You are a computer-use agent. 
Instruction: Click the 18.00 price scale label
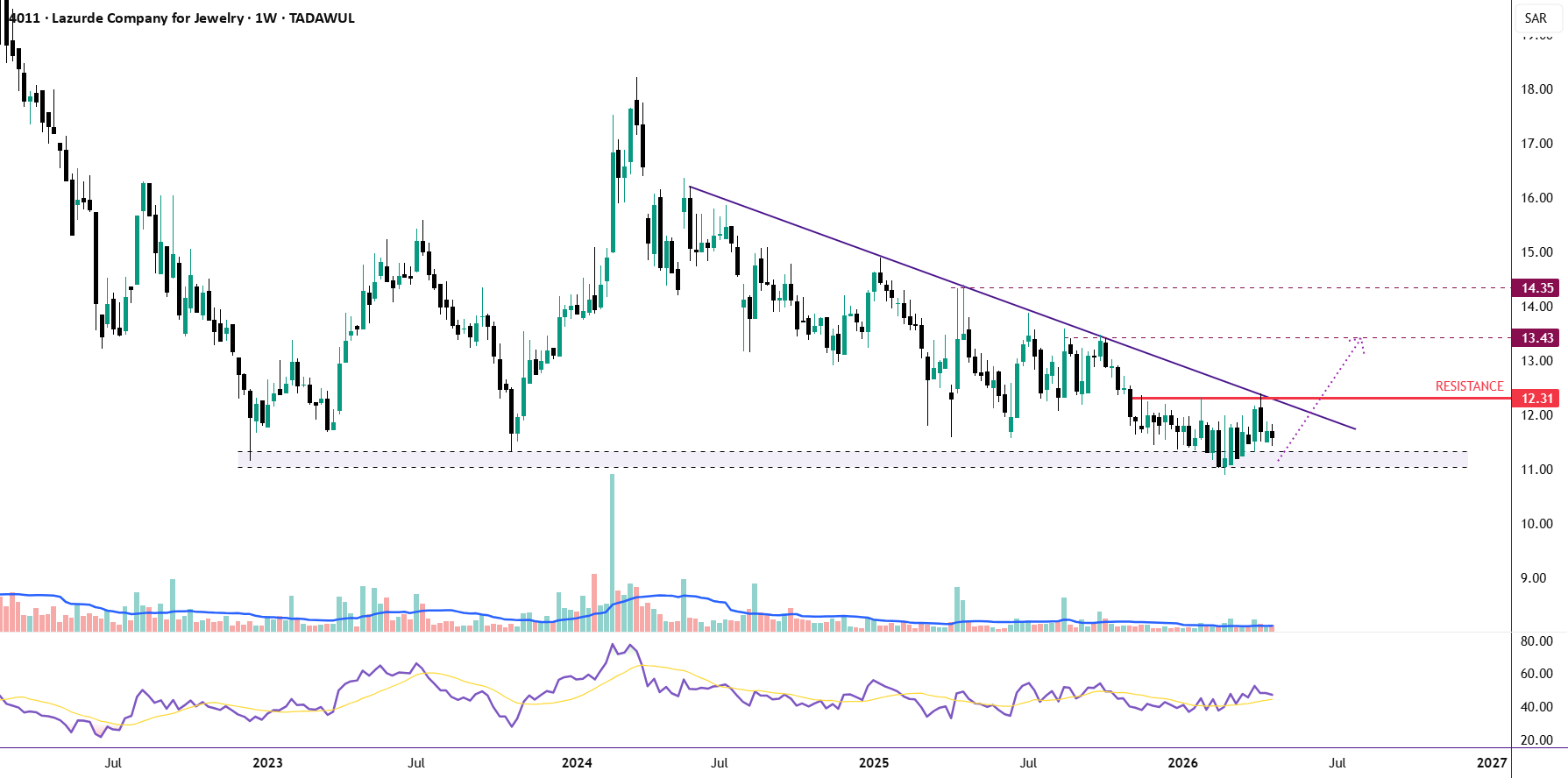pyautogui.click(x=1536, y=89)
